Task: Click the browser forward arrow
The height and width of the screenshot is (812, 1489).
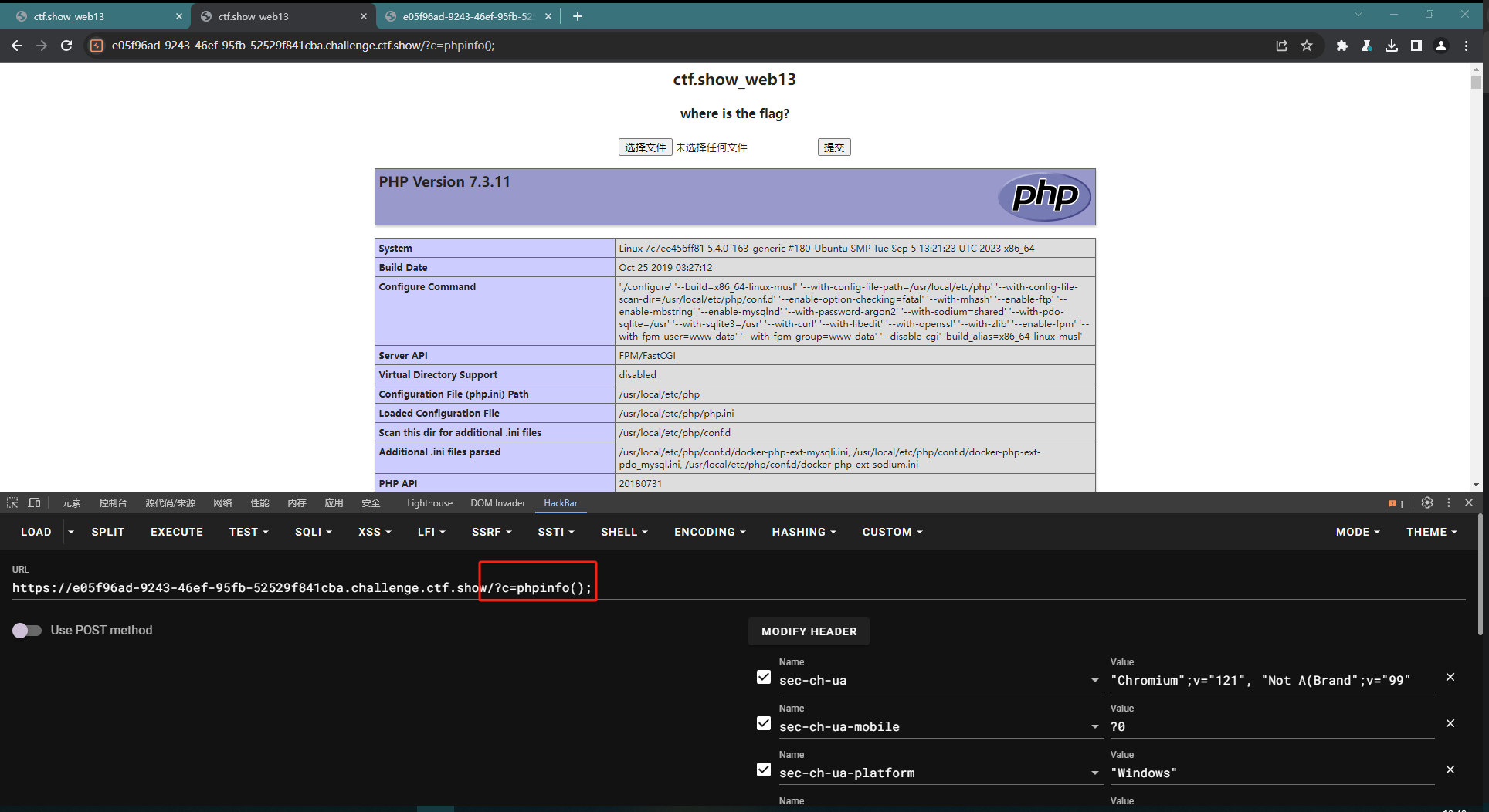Action: click(42, 46)
